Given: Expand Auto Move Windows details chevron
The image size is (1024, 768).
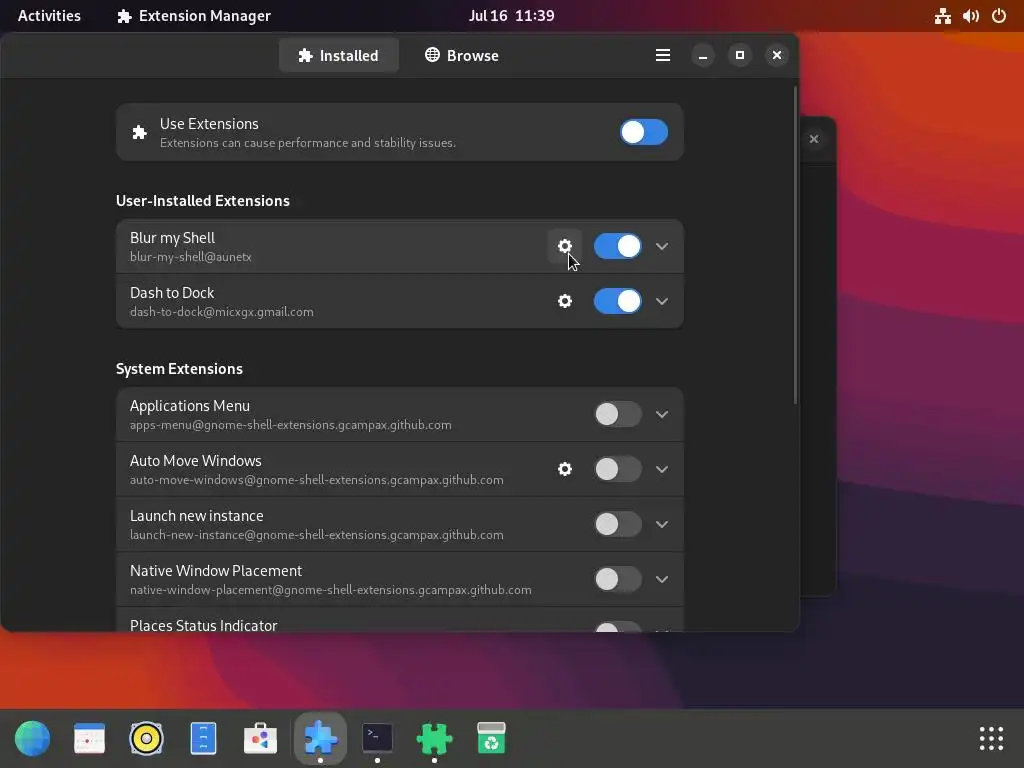Looking at the screenshot, I should click(662, 469).
